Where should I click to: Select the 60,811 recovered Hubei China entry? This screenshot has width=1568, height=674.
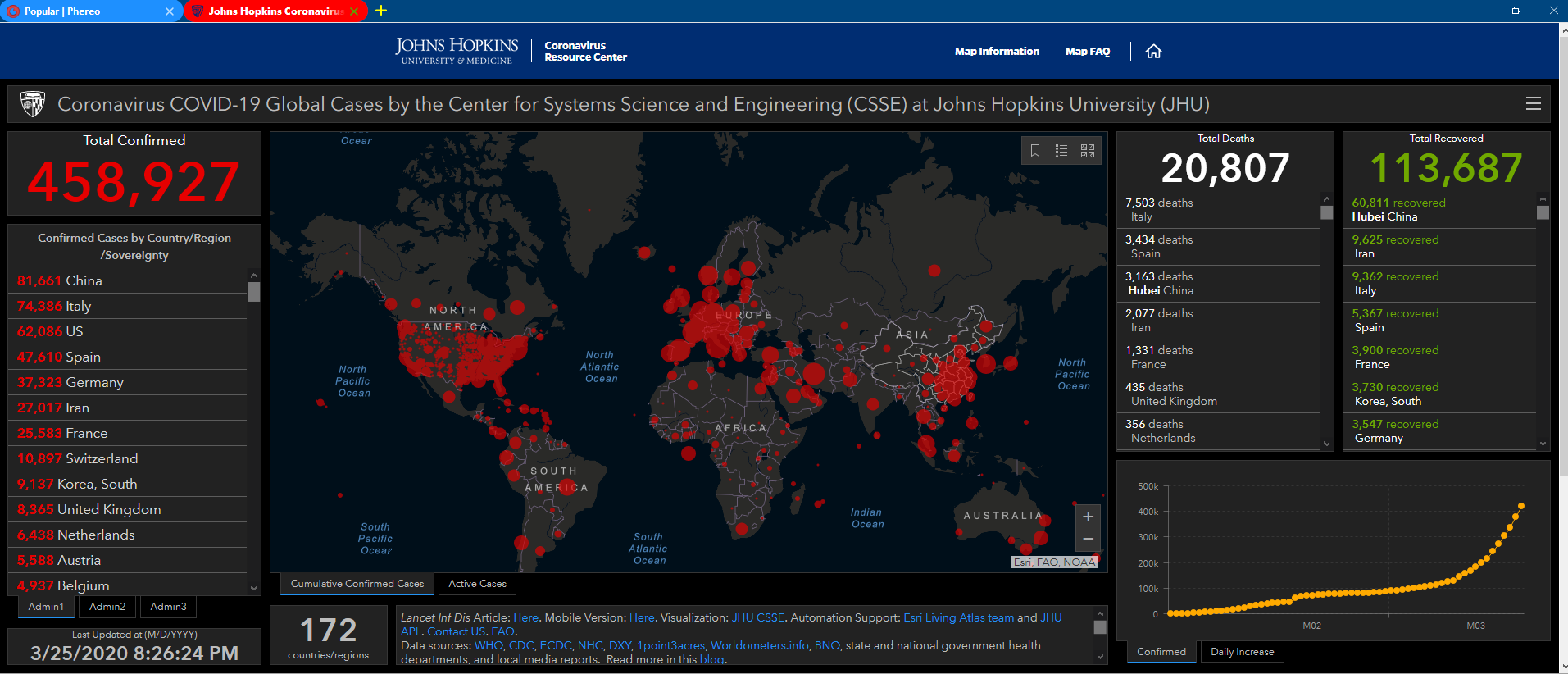click(x=1441, y=210)
